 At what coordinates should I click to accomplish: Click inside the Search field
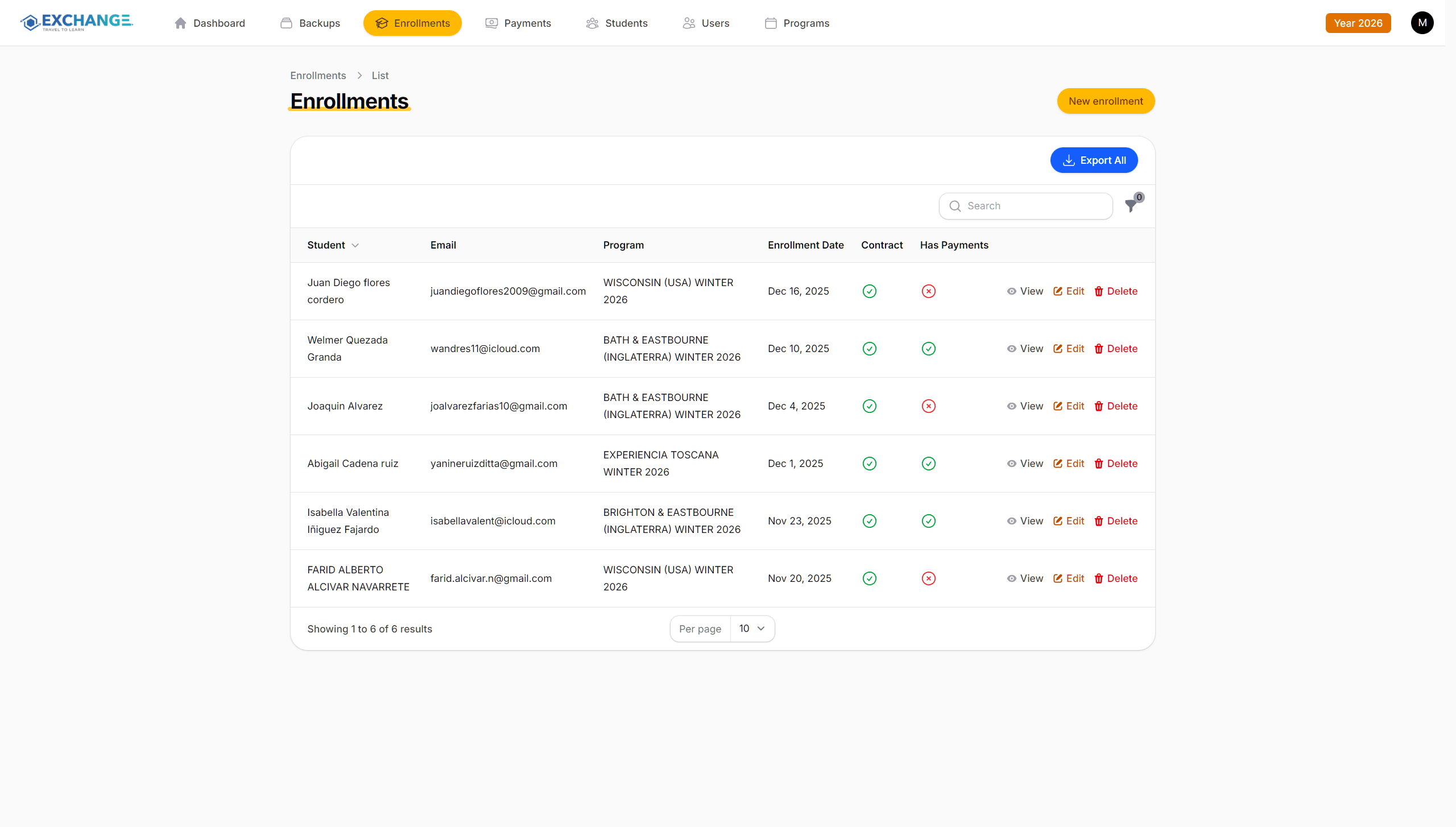pos(1024,206)
